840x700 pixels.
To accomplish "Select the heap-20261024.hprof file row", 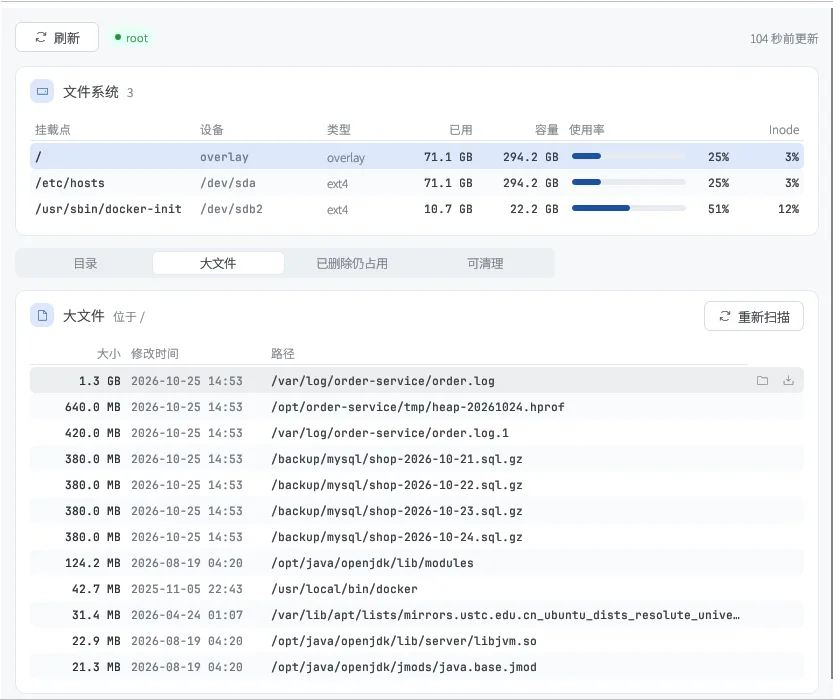I will tap(417, 407).
